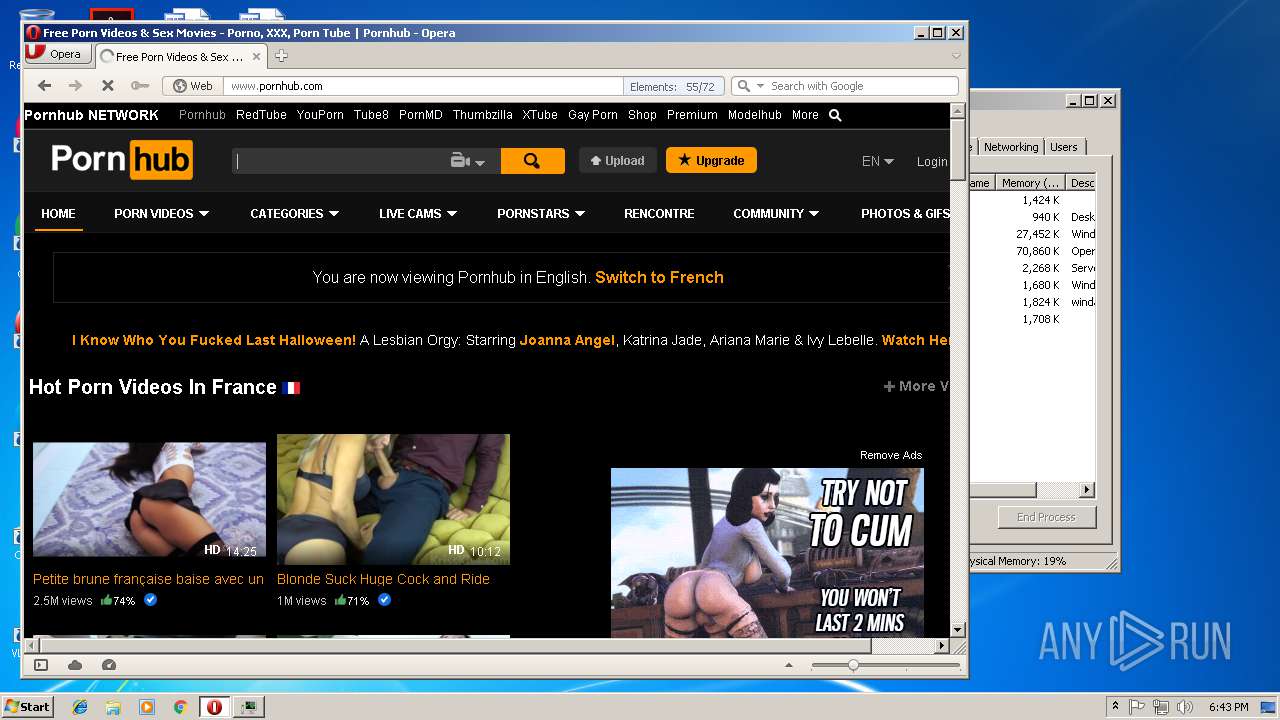The image size is (1280, 720).
Task: Open Google Chrome from the taskbar
Action: tap(180, 707)
